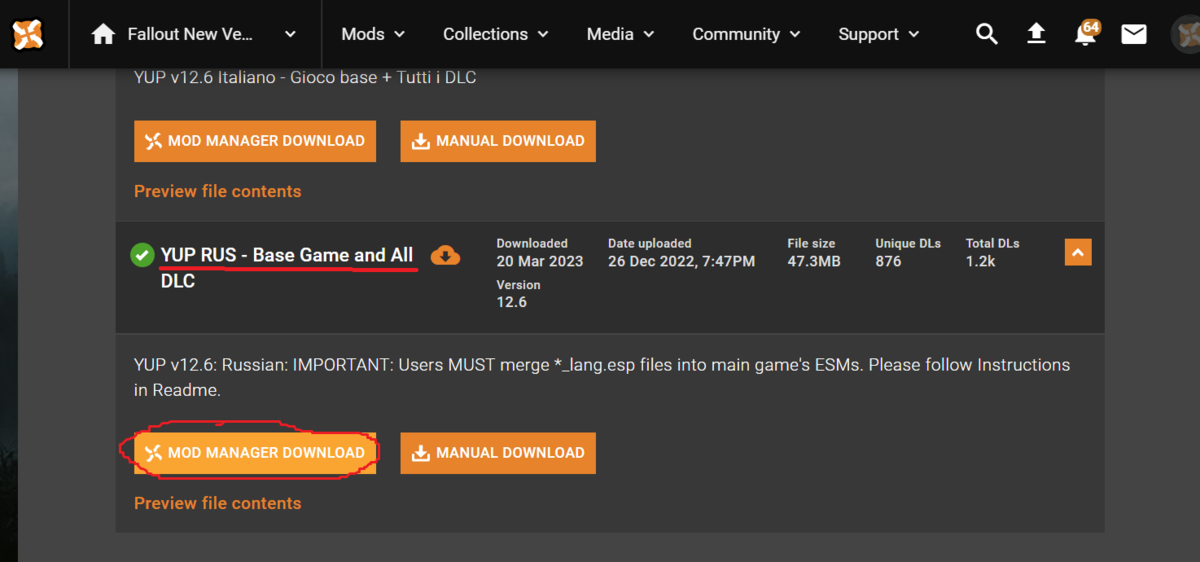
Task: Click the total DLs value 1.2k
Action: click(x=982, y=261)
